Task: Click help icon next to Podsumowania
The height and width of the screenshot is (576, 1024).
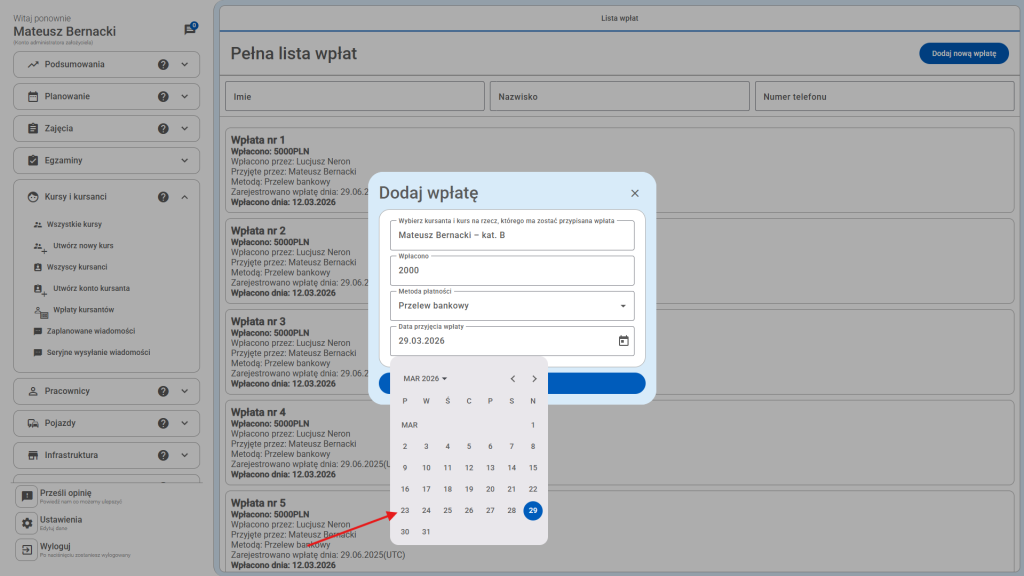Action: pos(163,65)
